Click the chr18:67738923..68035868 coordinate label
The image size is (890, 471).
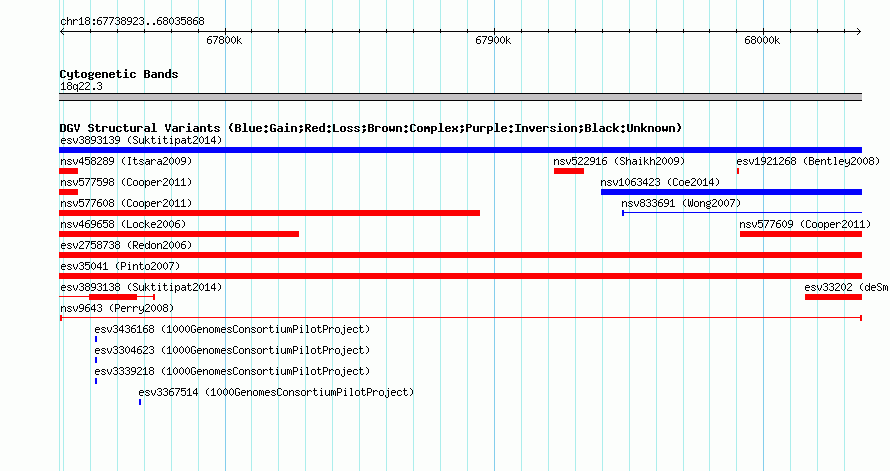click(x=132, y=22)
